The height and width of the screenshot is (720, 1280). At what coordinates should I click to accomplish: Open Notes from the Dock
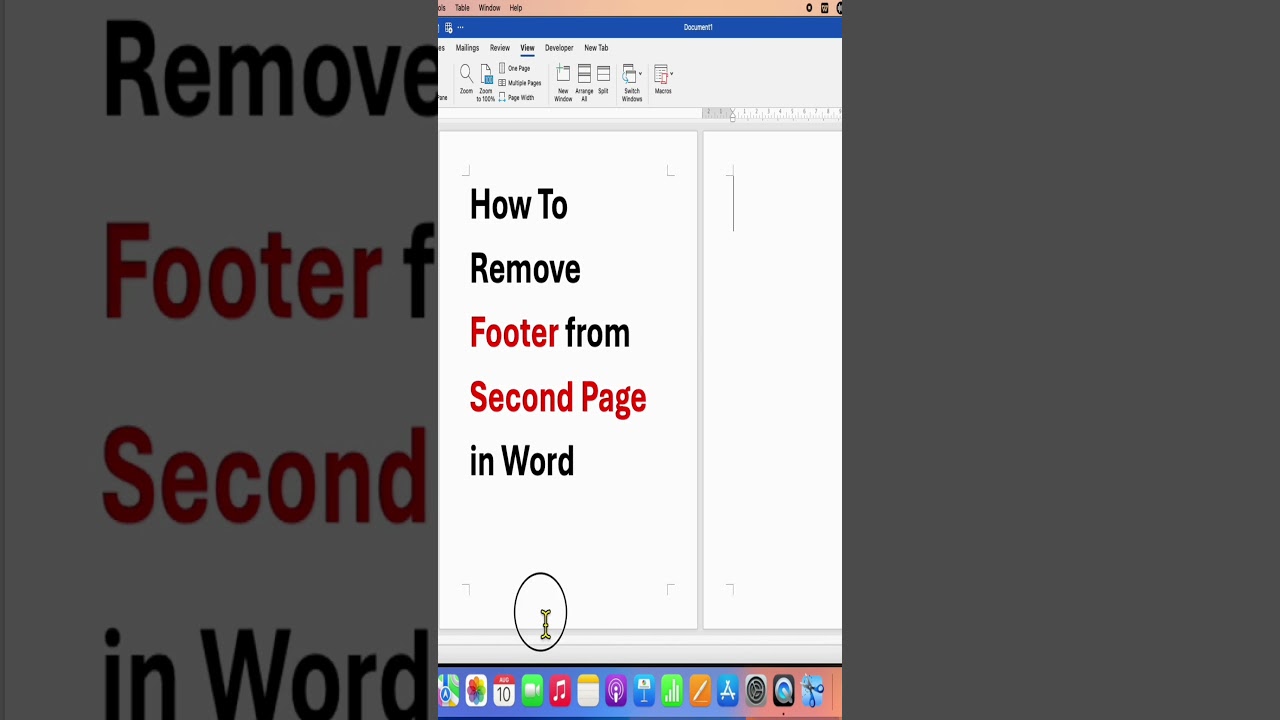click(x=588, y=690)
